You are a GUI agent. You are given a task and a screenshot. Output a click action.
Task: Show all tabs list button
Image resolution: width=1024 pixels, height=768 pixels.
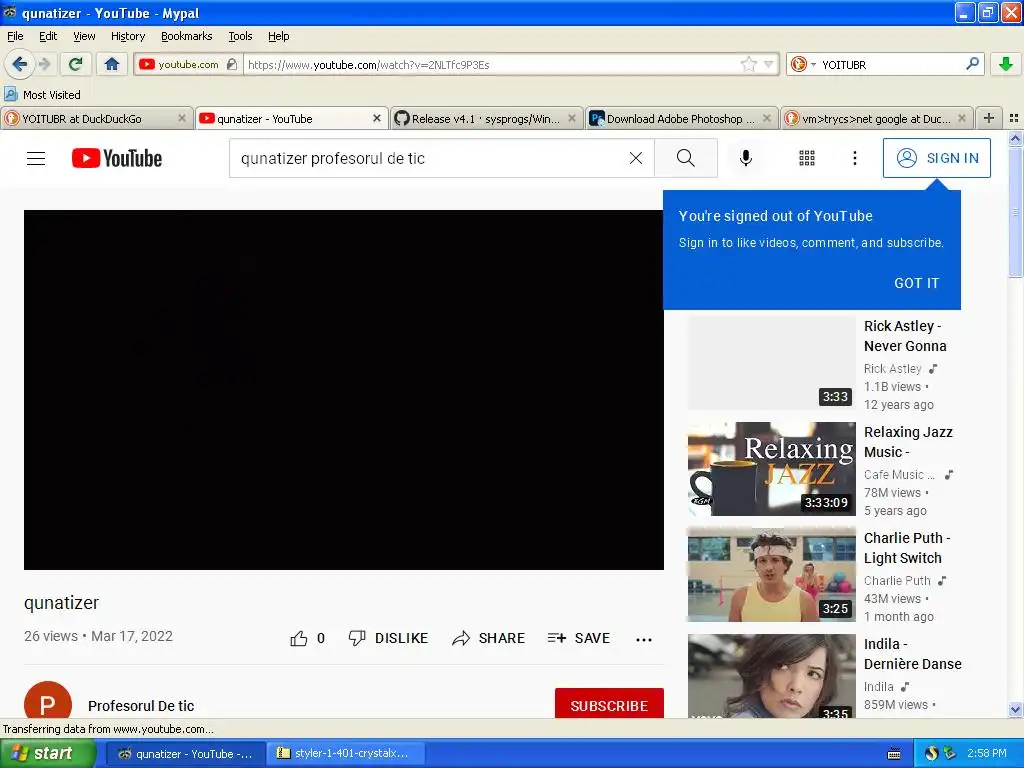1014,118
